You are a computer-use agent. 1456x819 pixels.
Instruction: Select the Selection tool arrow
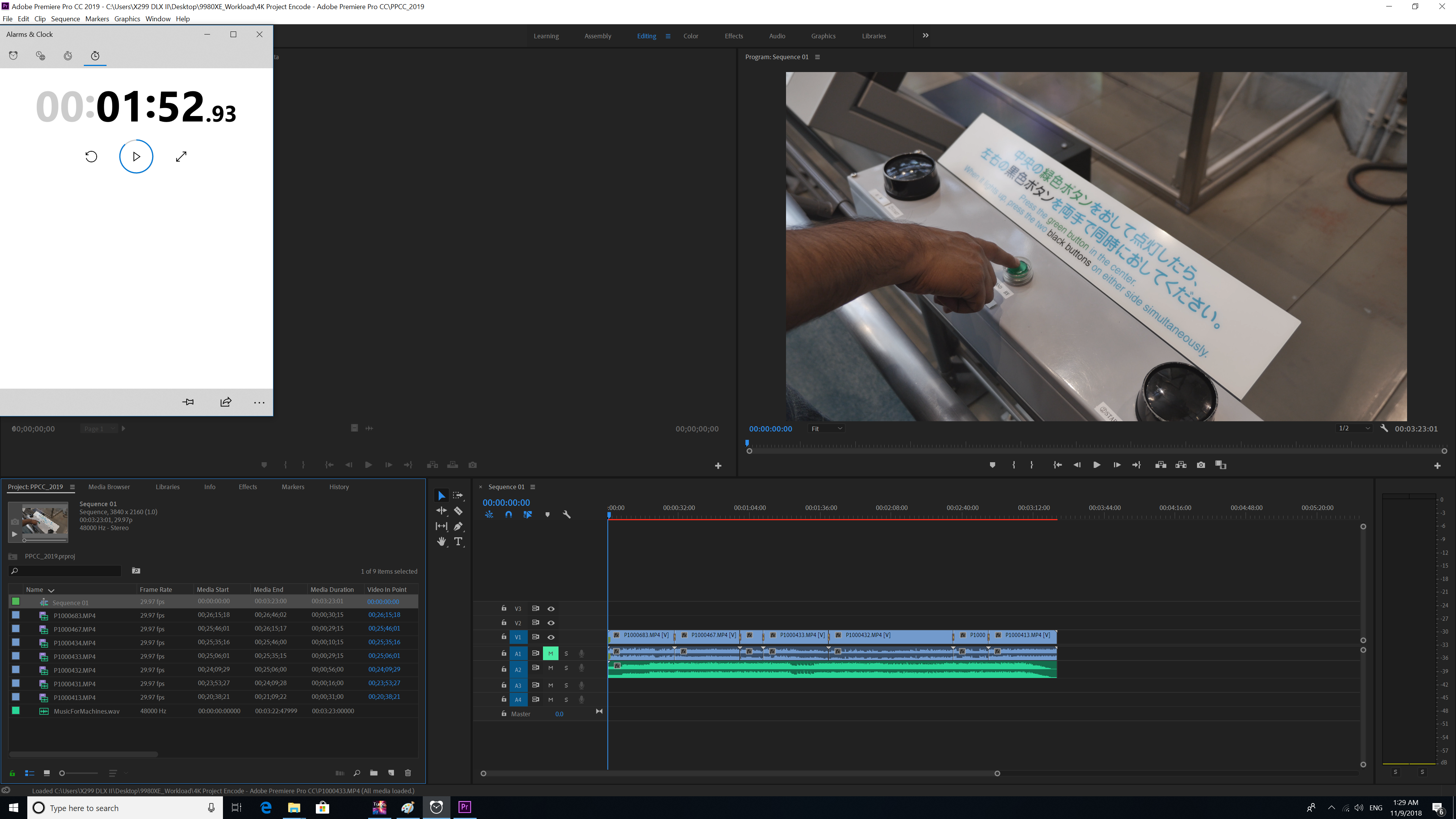[441, 496]
